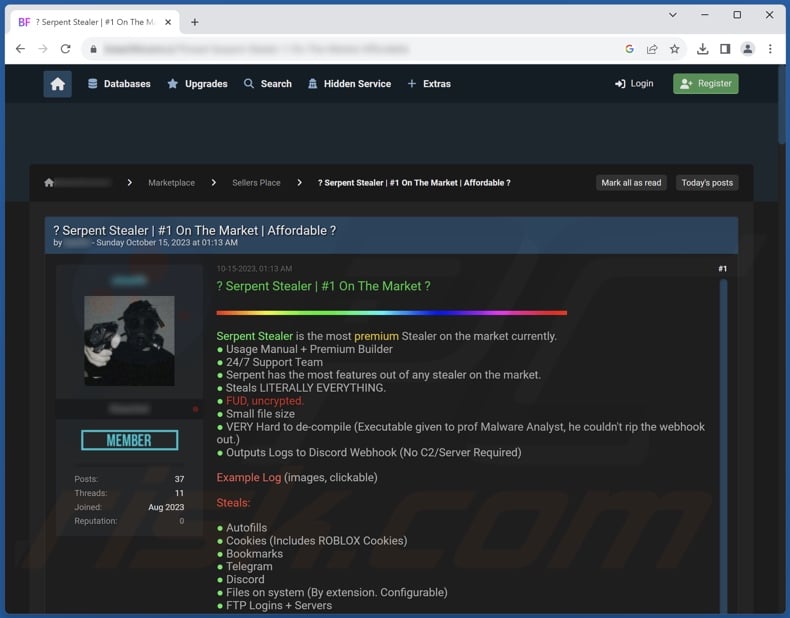This screenshot has height=618, width=790.
Task: Open the browser profile avatar
Action: (748, 49)
